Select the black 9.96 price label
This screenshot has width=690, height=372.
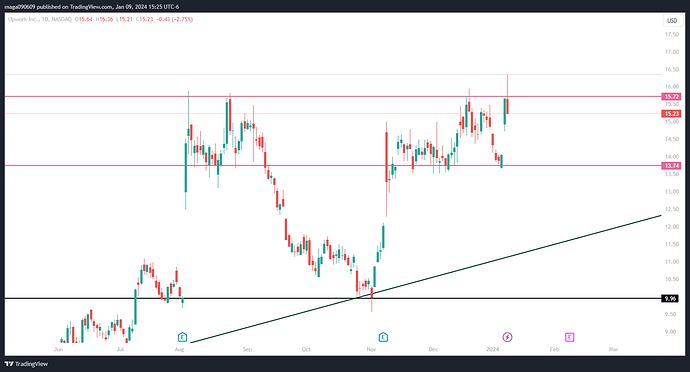click(670, 298)
